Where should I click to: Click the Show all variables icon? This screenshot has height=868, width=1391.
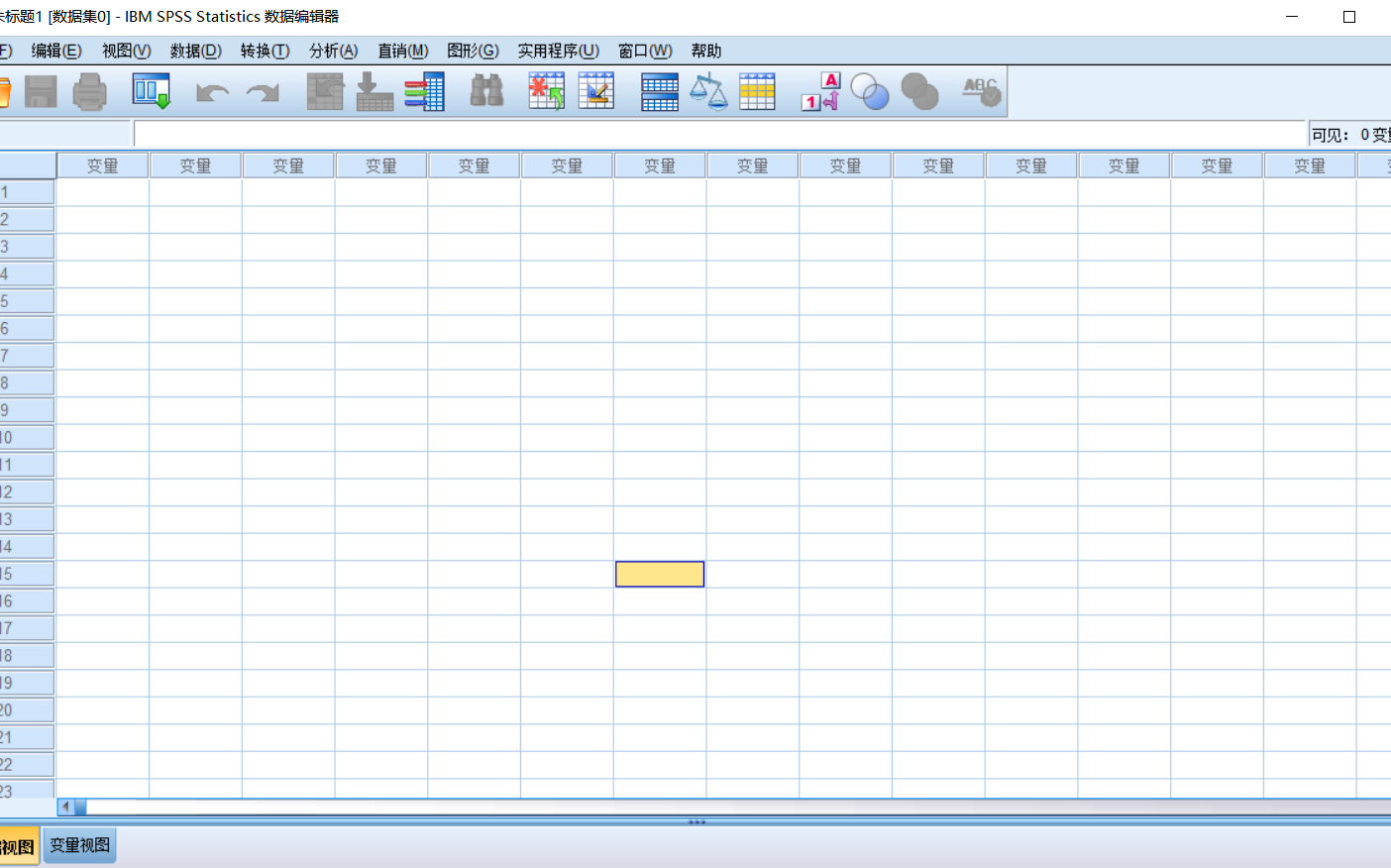coord(919,92)
